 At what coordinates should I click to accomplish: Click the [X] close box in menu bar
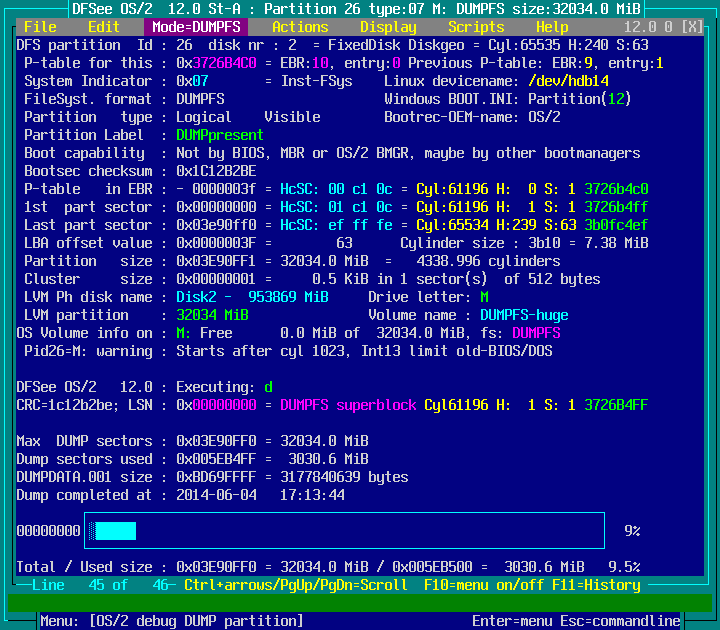(x=691, y=27)
